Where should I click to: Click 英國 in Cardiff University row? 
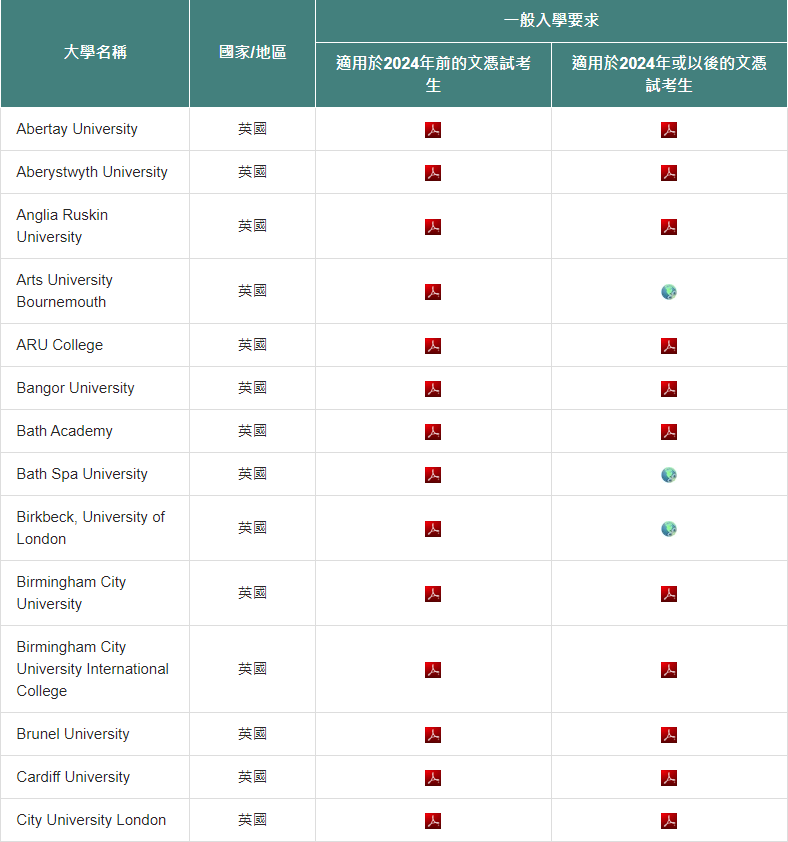click(x=252, y=776)
